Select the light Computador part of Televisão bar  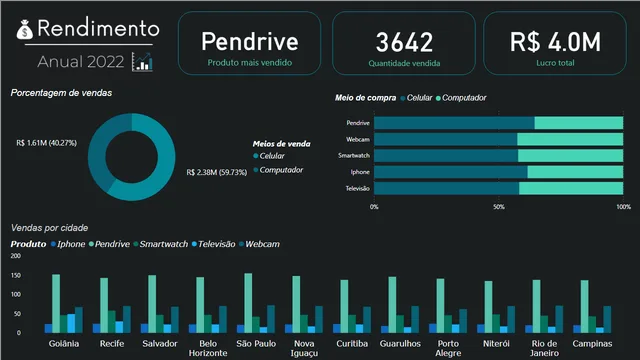pos(571,188)
